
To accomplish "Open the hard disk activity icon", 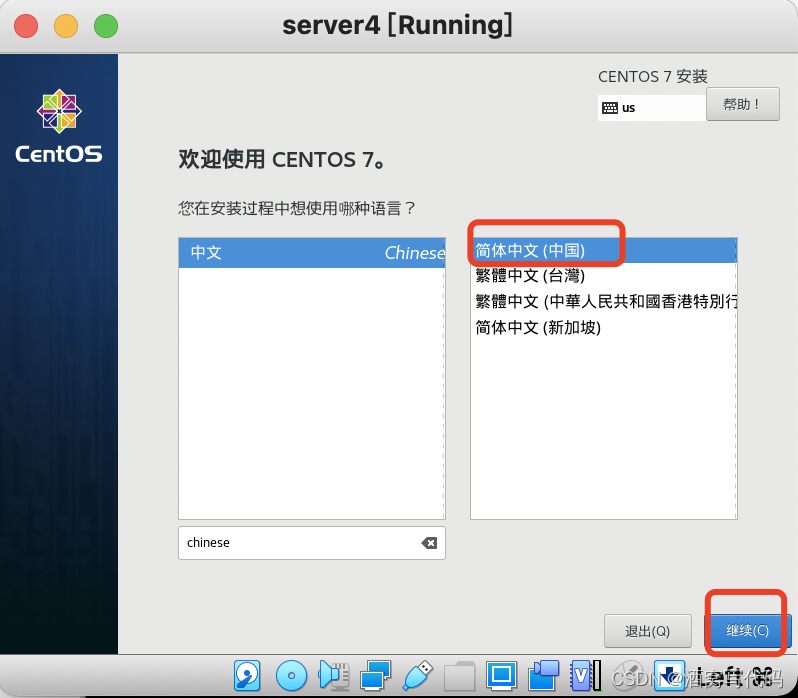I will point(247,675).
